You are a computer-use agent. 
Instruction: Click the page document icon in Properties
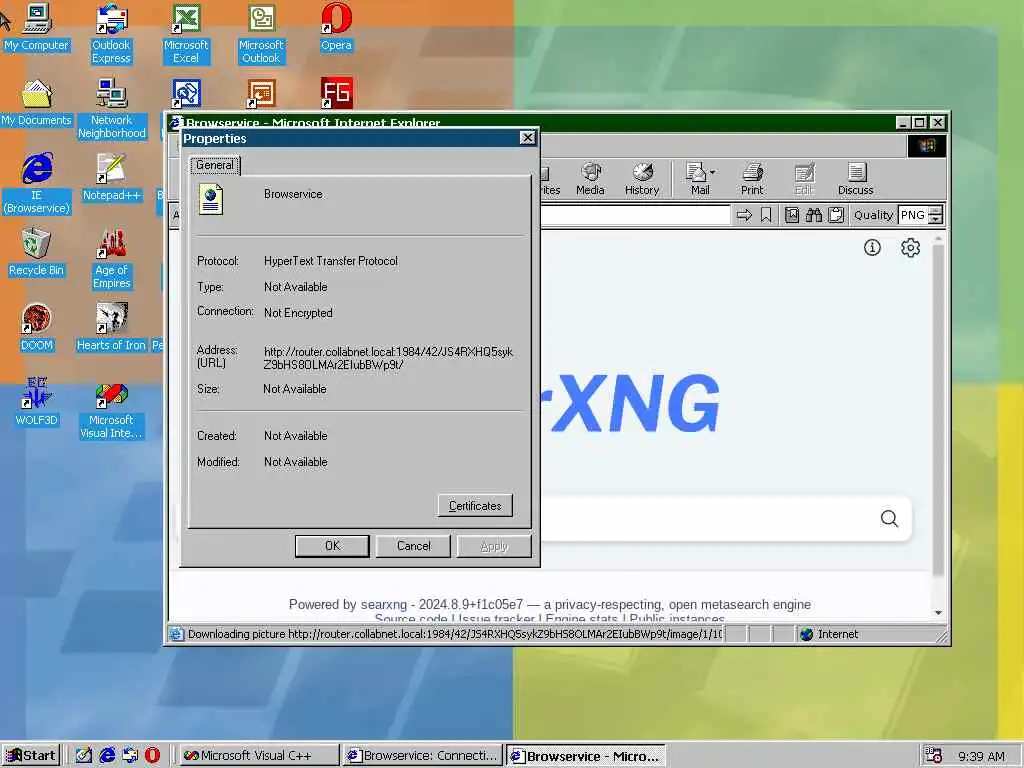[x=211, y=199]
